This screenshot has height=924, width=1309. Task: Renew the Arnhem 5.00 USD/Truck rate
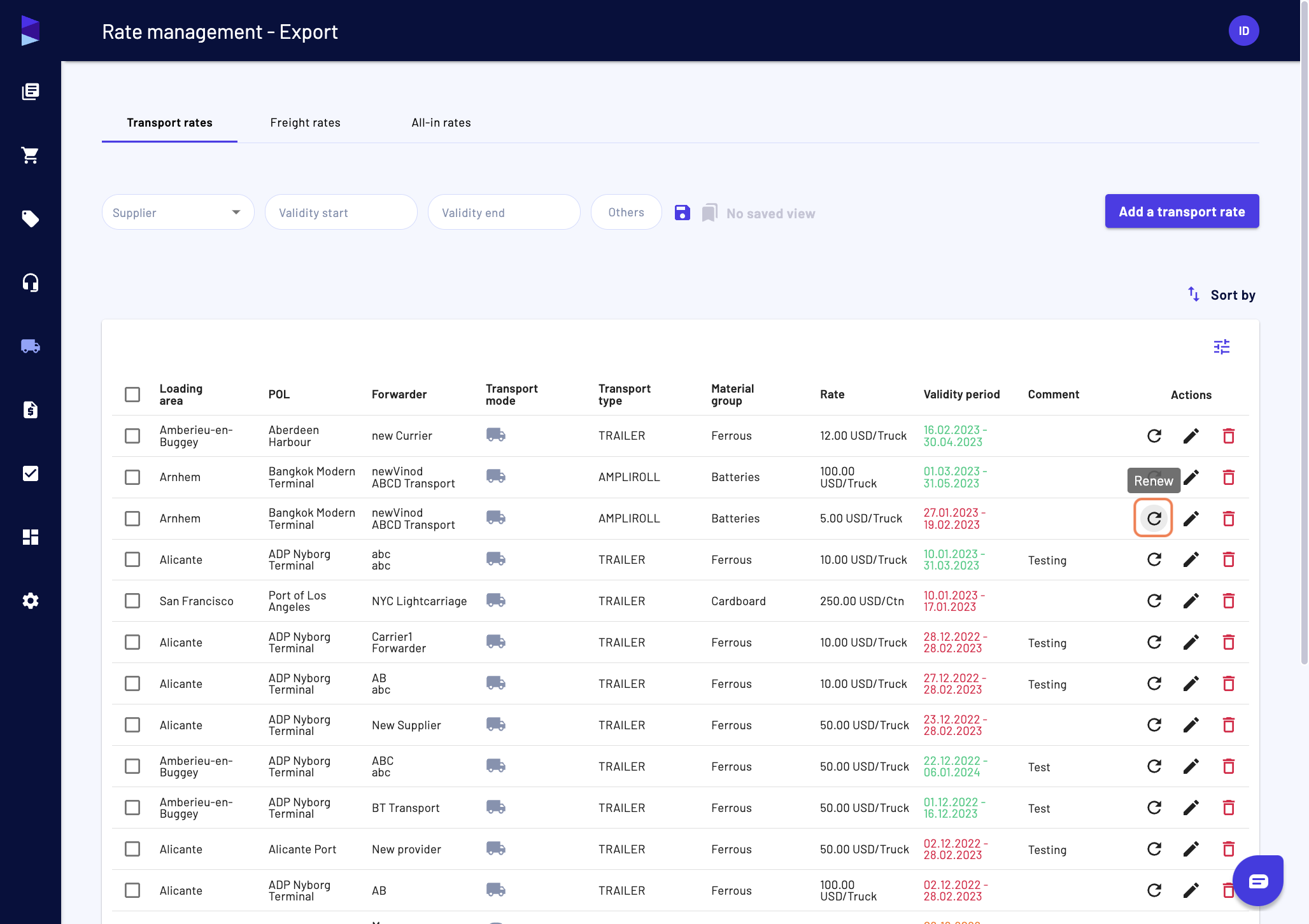[1154, 519]
